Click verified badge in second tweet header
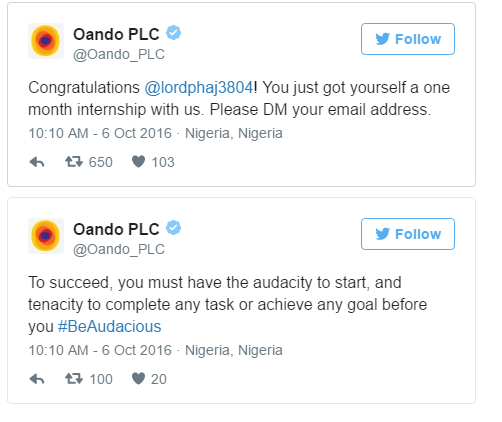502x422 pixels. pyautogui.click(x=174, y=228)
